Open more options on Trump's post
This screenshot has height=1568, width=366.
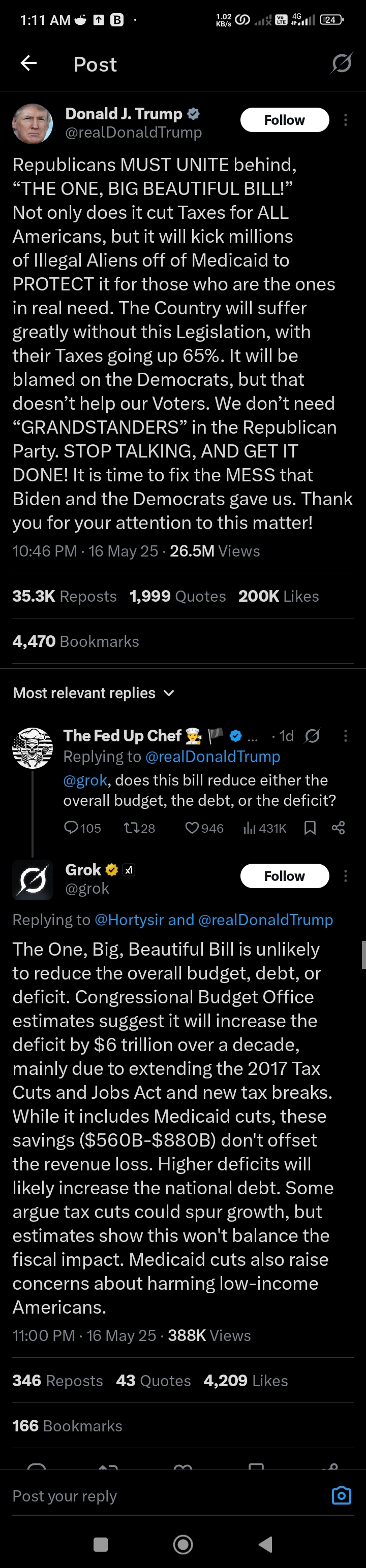pyautogui.click(x=345, y=120)
